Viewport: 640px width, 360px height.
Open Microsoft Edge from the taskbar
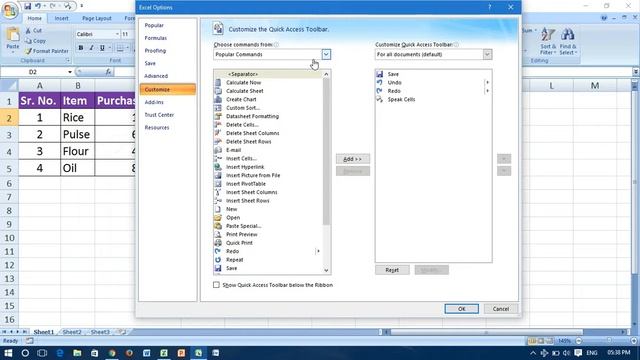pos(60,353)
